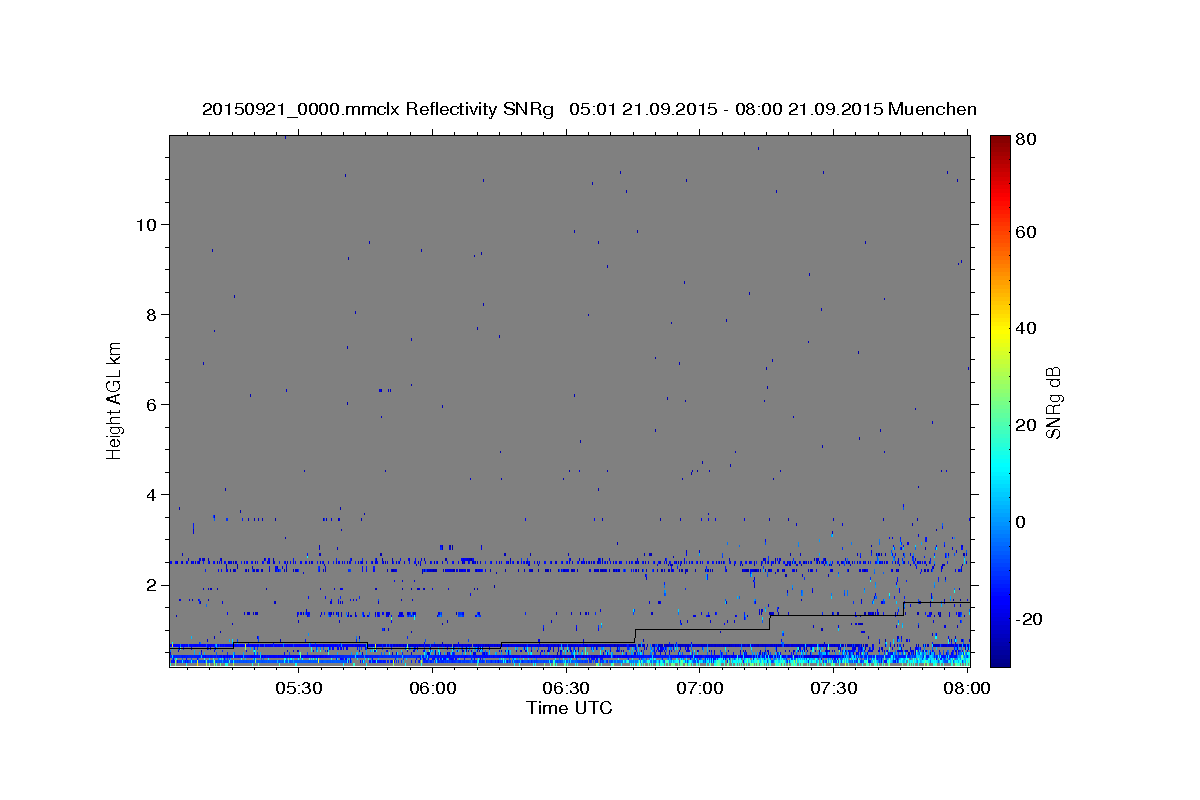Screen dimensions: 1200x800
Task: Click the colorbar value 40
Action: [1026, 328]
